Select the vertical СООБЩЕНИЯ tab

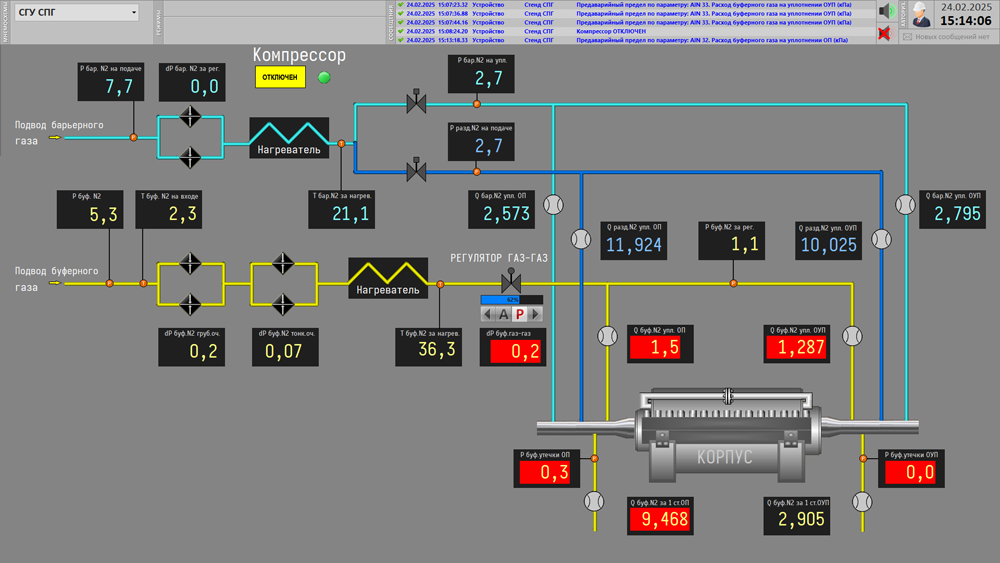391,22
